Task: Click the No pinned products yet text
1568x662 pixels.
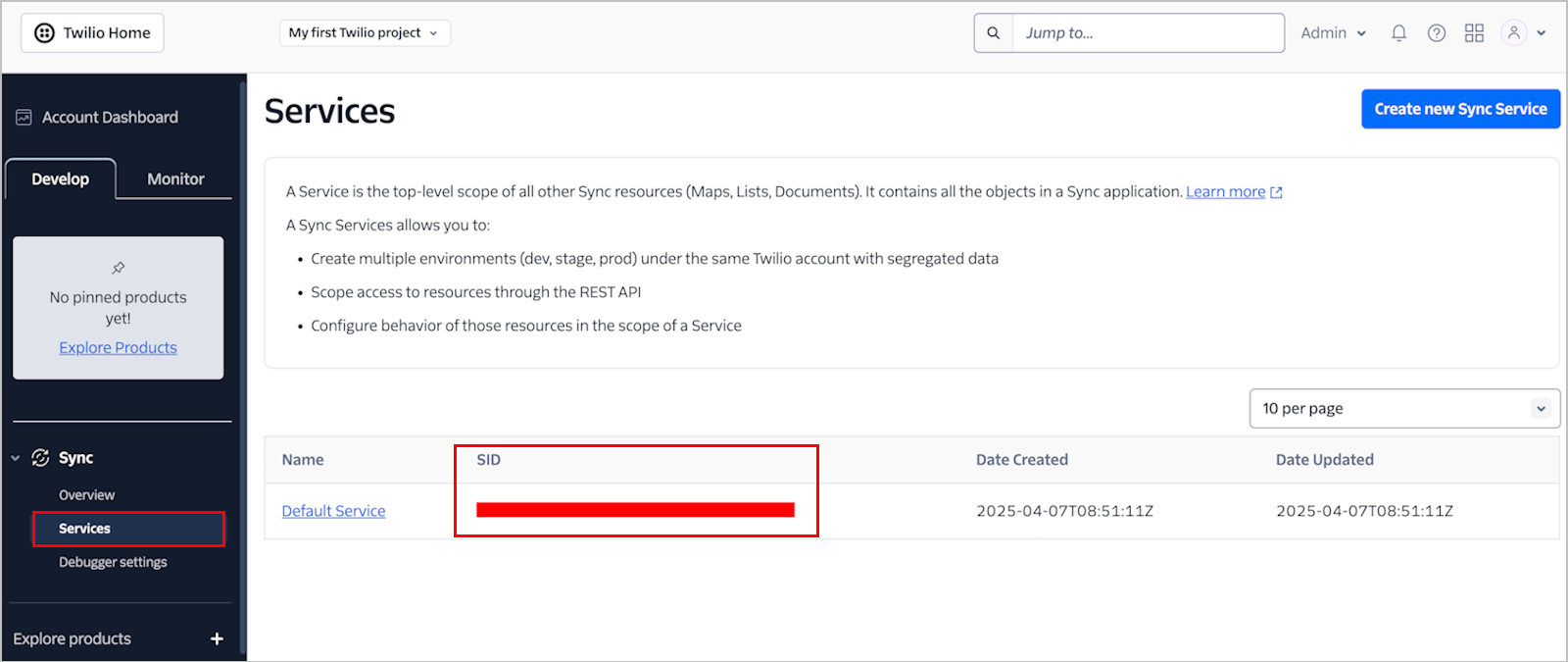Action: (x=119, y=308)
